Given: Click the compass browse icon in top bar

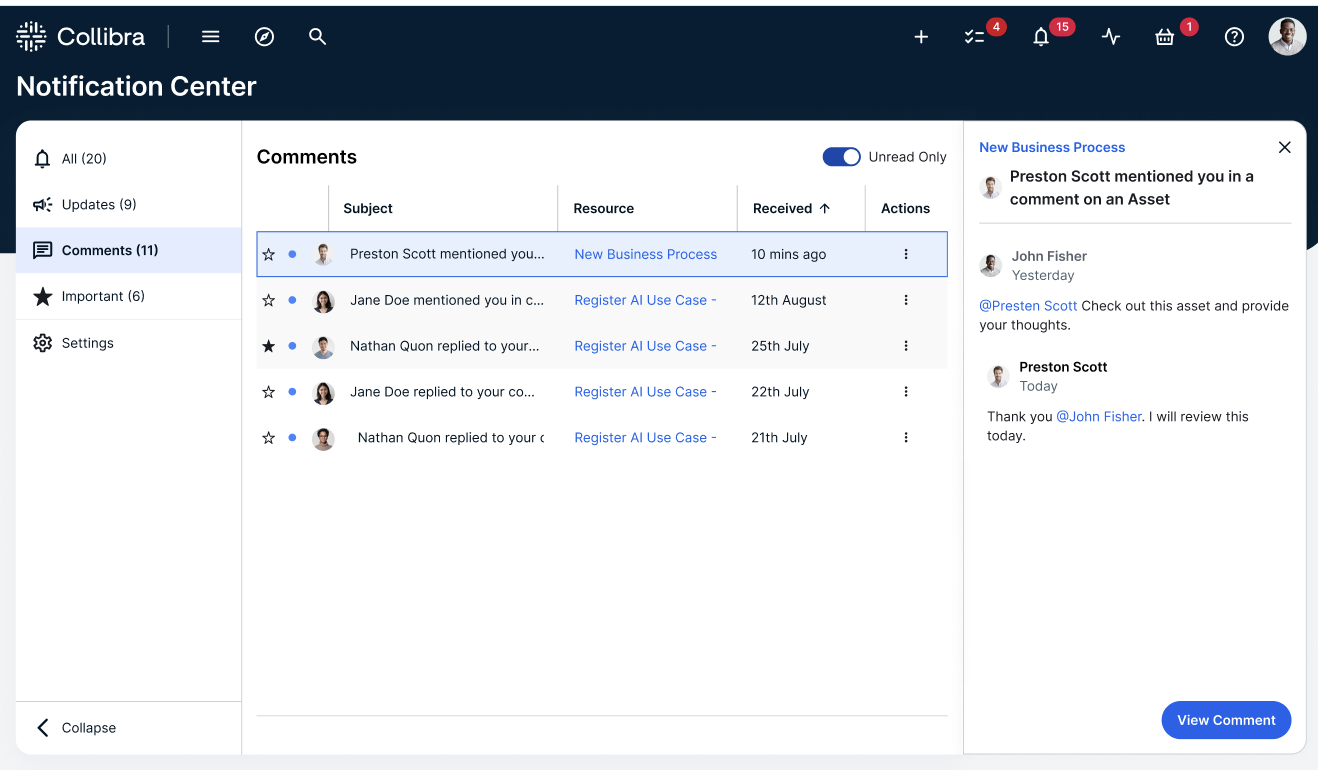Looking at the screenshot, I should click(x=264, y=36).
